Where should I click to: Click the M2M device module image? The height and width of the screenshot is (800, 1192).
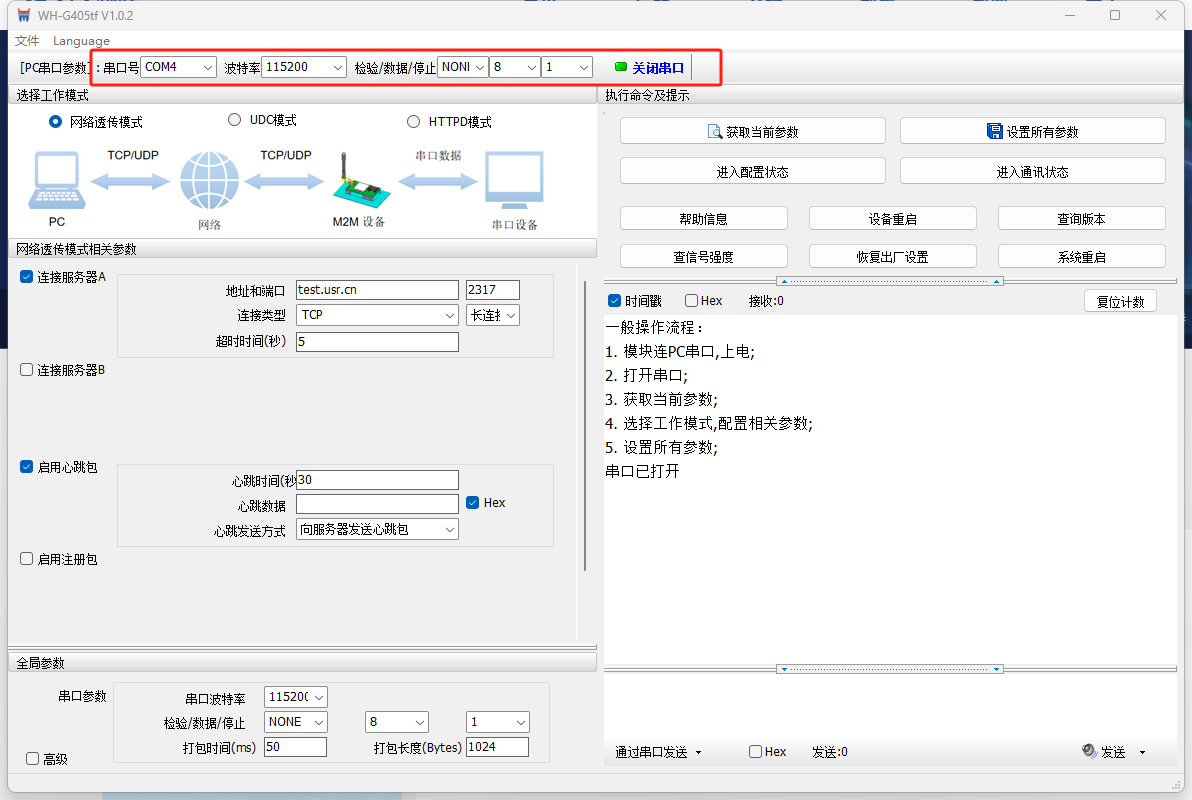tap(357, 183)
